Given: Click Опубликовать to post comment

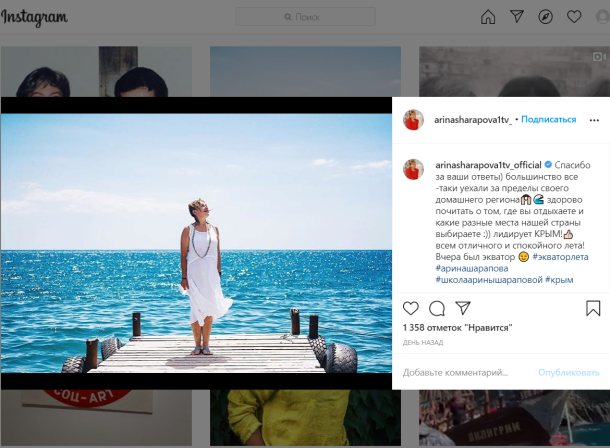Looking at the screenshot, I should pyautogui.click(x=568, y=373).
